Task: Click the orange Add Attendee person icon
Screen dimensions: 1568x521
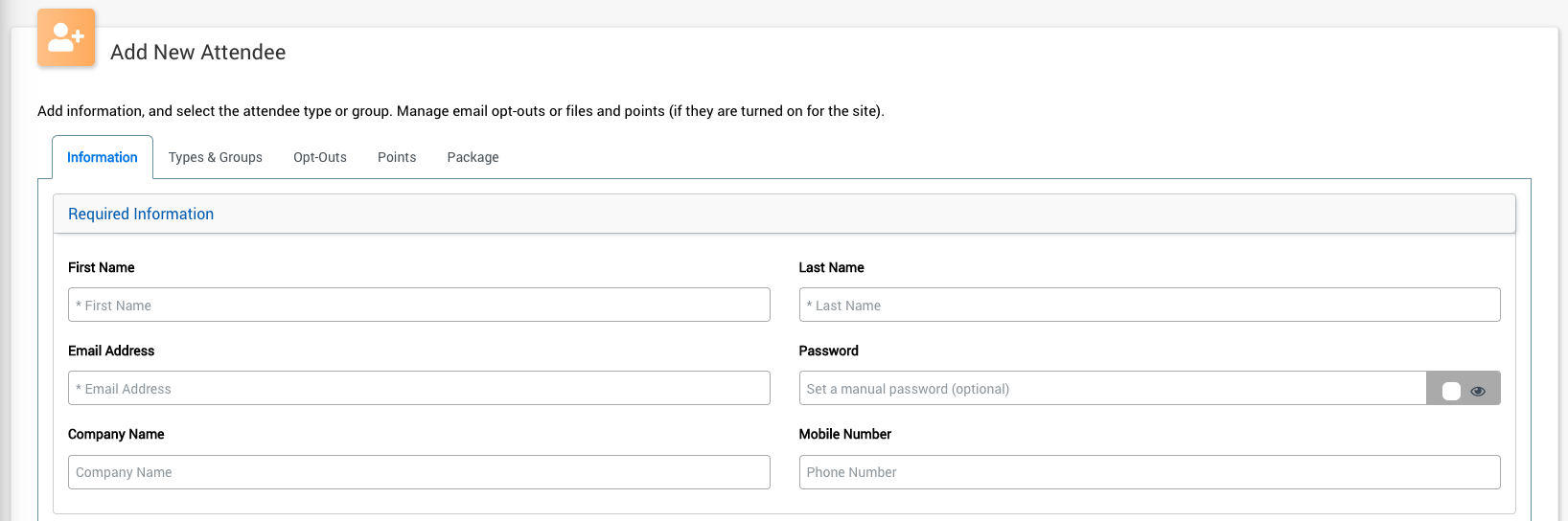Action: coord(66,38)
